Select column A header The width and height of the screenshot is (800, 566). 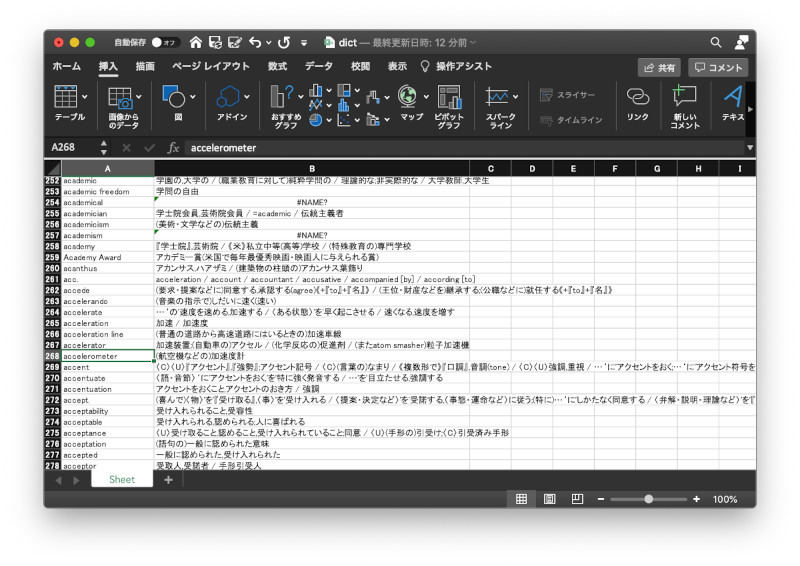(108, 168)
